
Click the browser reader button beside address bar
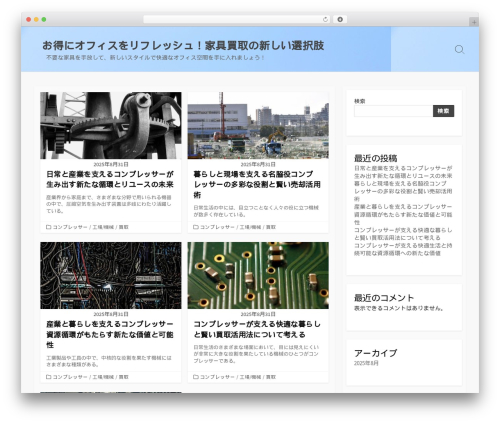(340, 20)
